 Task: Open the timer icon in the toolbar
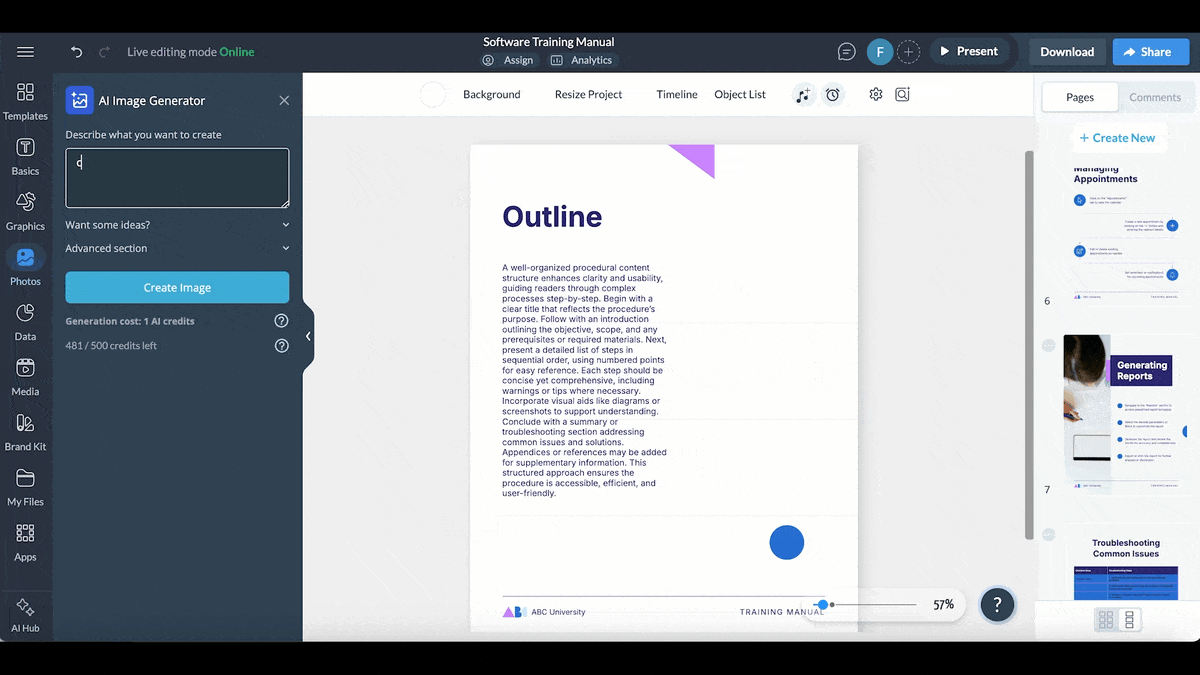click(833, 94)
